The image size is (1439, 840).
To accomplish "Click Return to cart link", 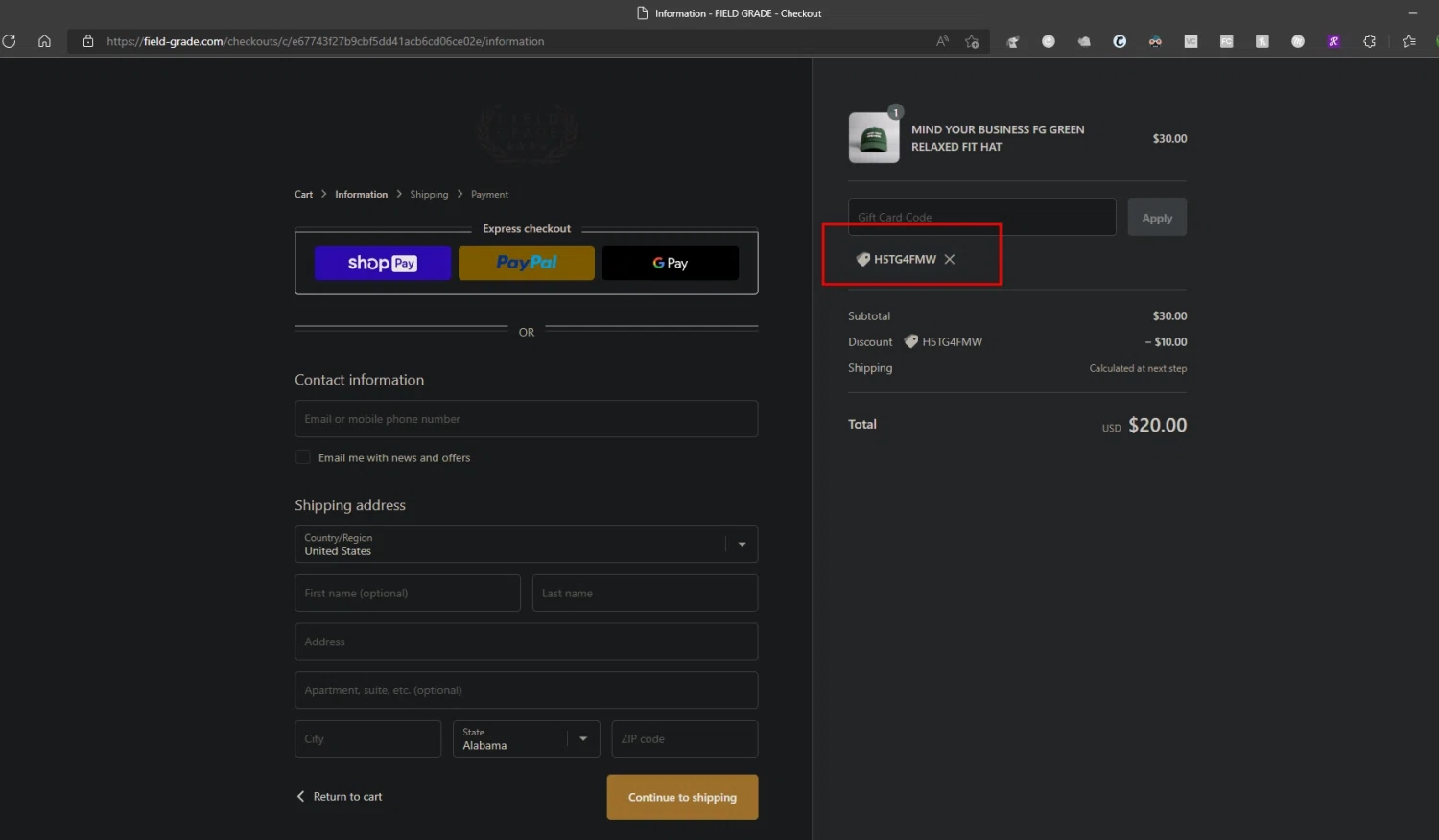I will (x=339, y=797).
